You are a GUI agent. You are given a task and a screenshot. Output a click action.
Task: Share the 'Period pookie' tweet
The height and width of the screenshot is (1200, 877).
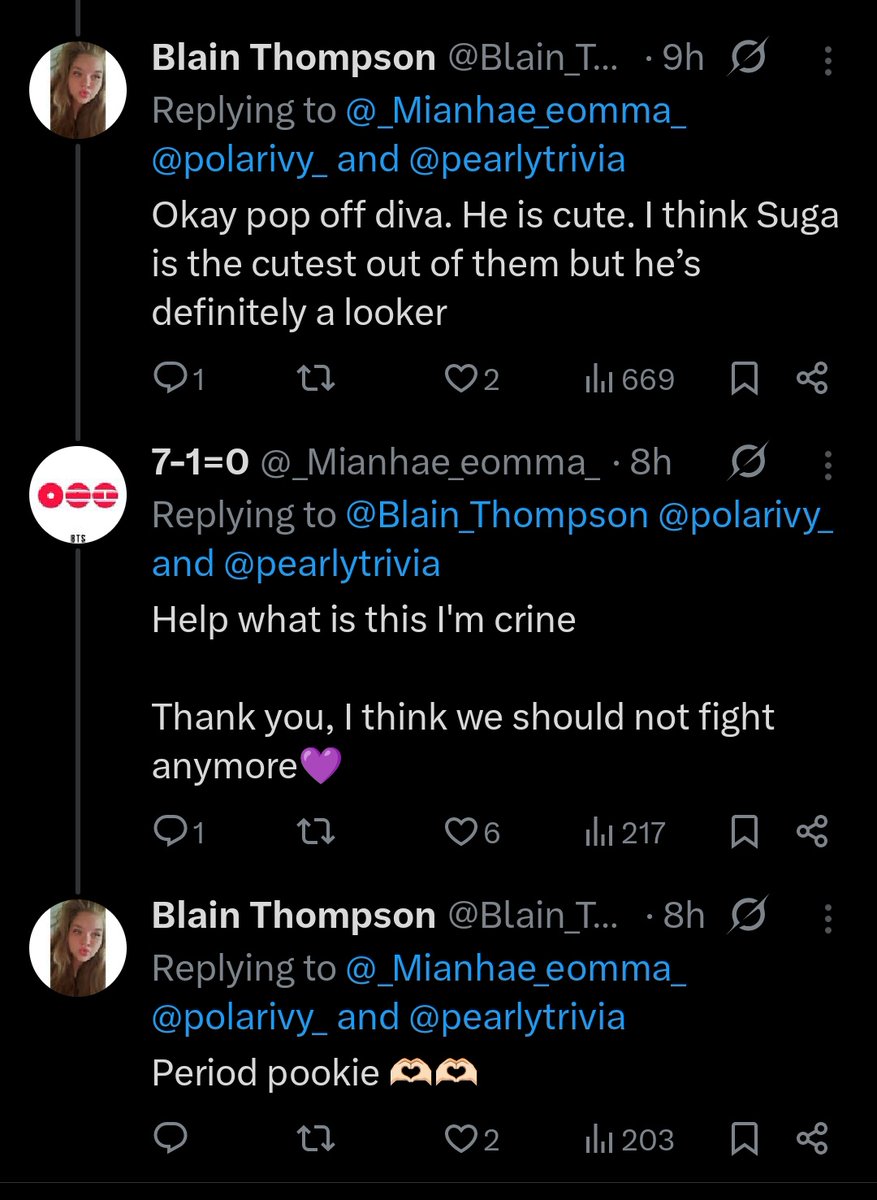[x=811, y=1138]
